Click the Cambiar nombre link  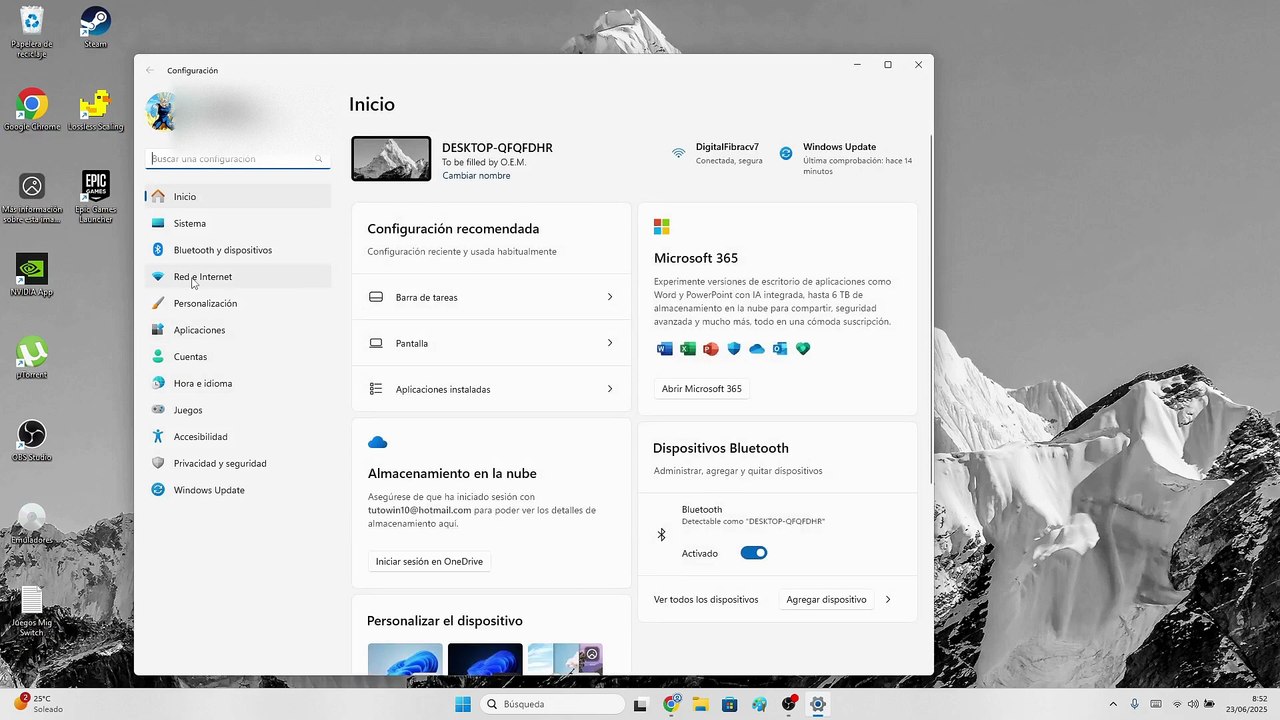pos(476,176)
